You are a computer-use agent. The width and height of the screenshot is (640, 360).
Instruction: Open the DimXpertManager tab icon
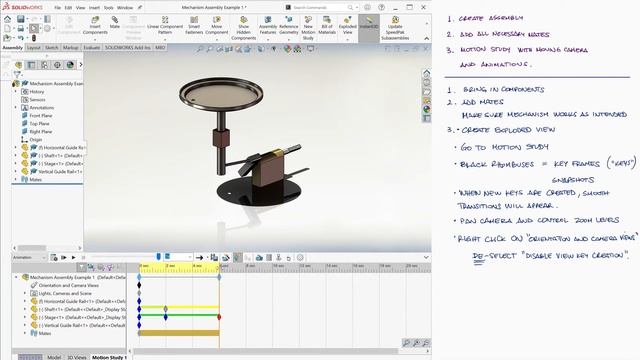[57, 65]
